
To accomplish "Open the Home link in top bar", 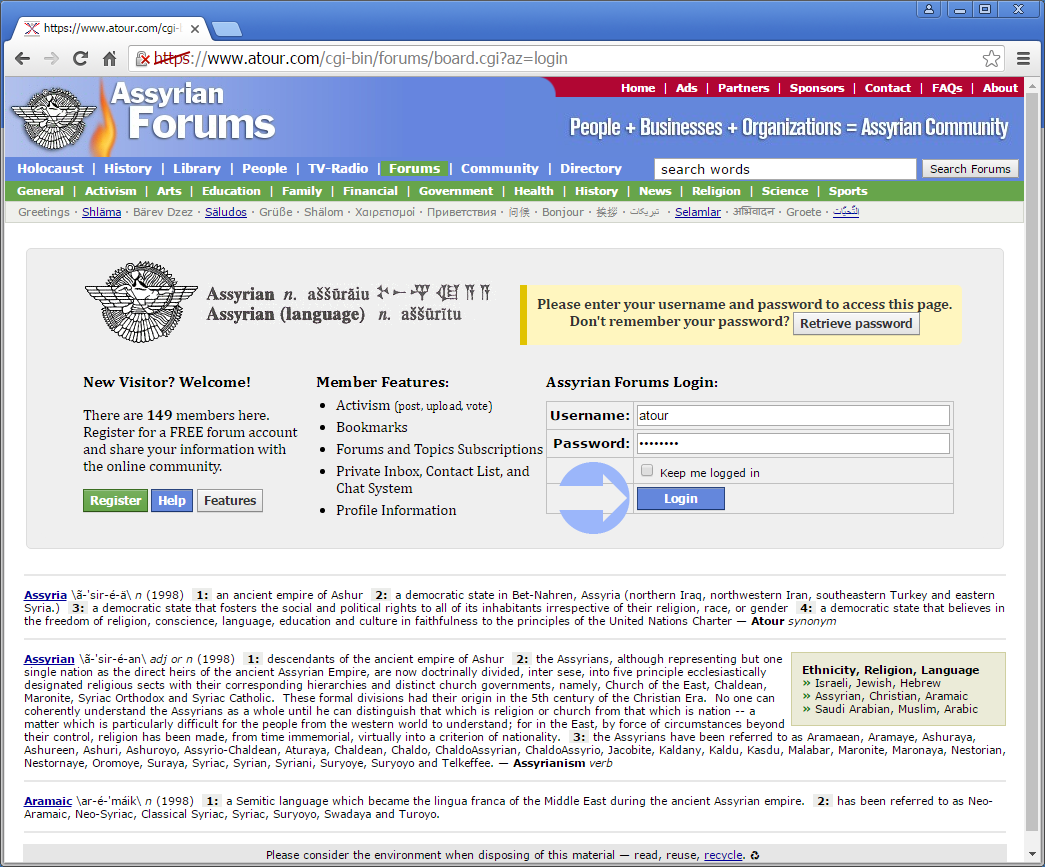I will (x=638, y=88).
